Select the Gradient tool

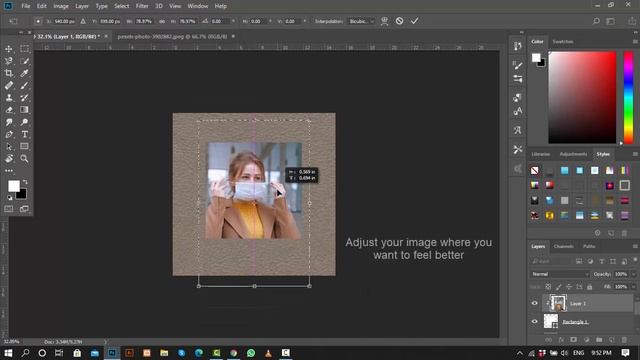[x=24, y=110]
